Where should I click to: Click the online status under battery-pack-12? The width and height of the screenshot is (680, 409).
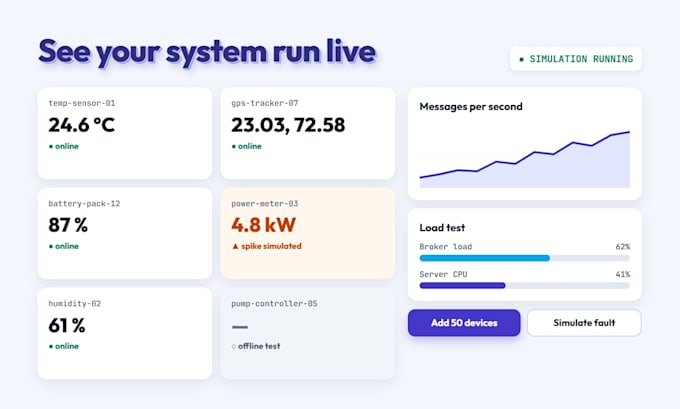64,246
